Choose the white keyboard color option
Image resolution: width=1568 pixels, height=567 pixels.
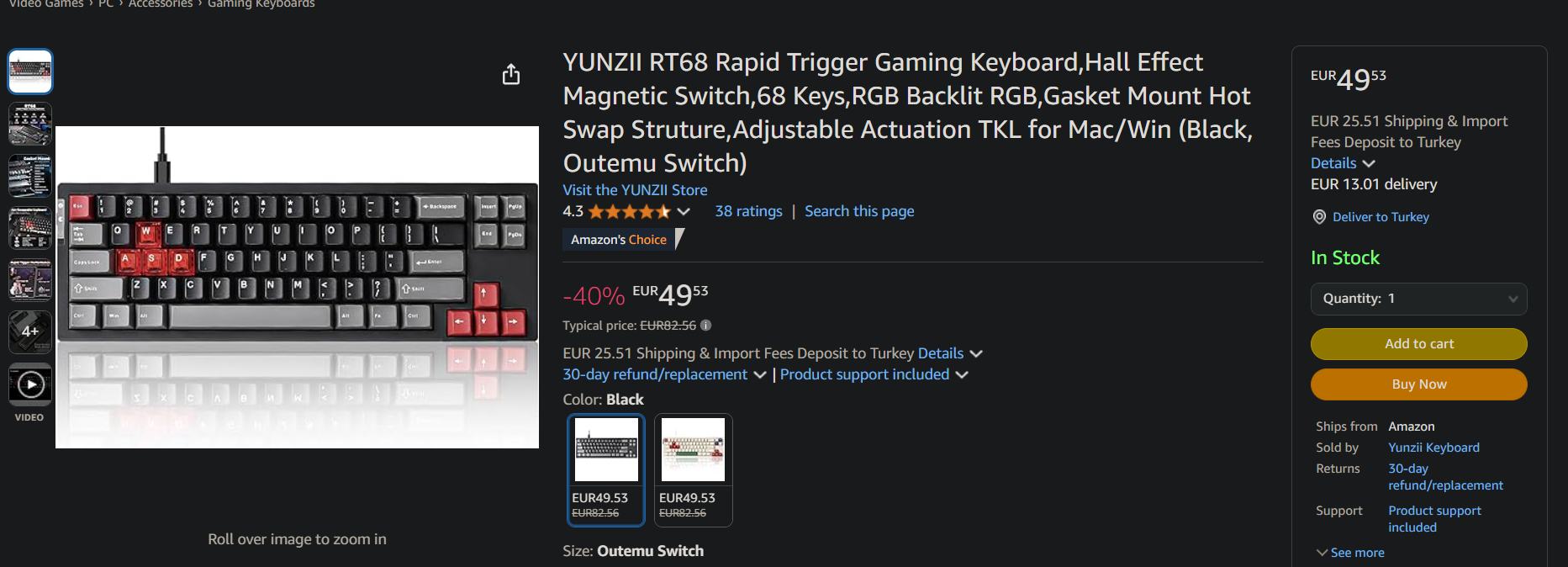tap(693, 469)
